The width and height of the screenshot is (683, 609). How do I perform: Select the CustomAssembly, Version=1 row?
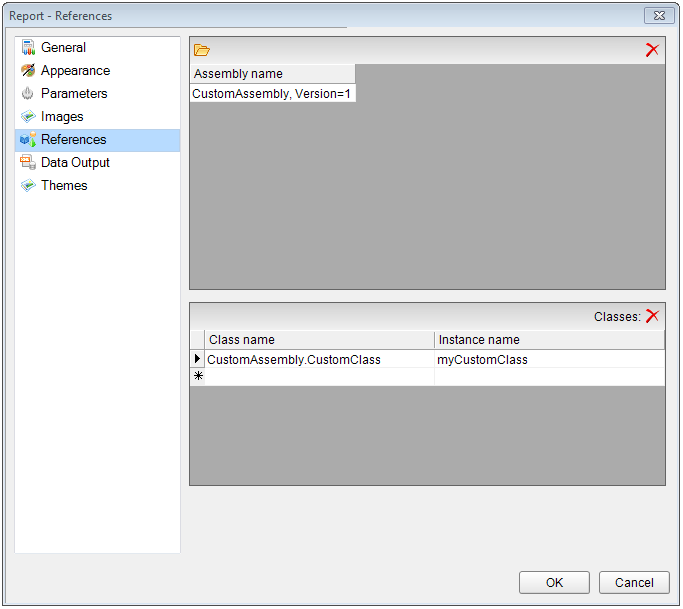[x=272, y=93]
